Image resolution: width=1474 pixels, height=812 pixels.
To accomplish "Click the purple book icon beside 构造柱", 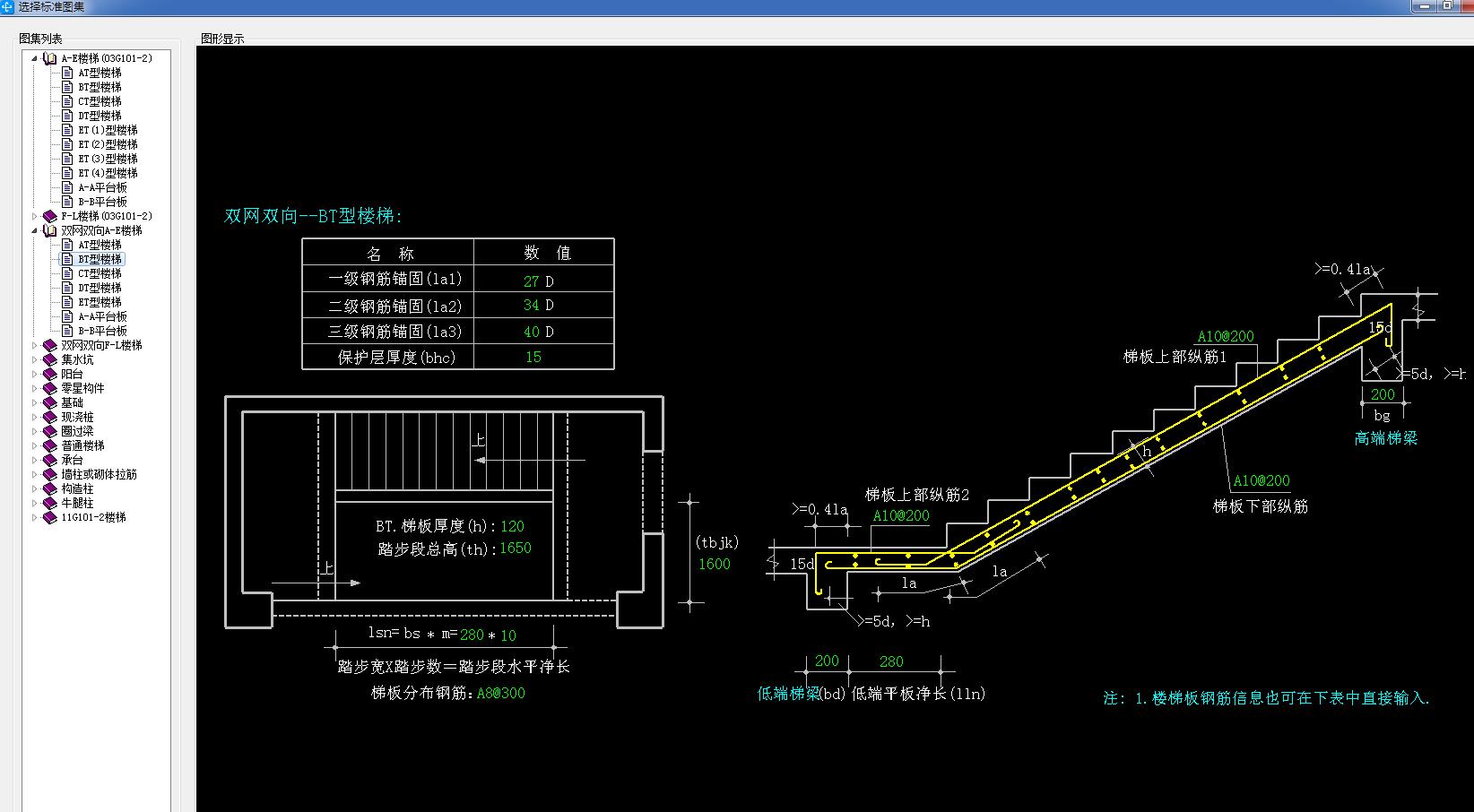I will (x=50, y=488).
